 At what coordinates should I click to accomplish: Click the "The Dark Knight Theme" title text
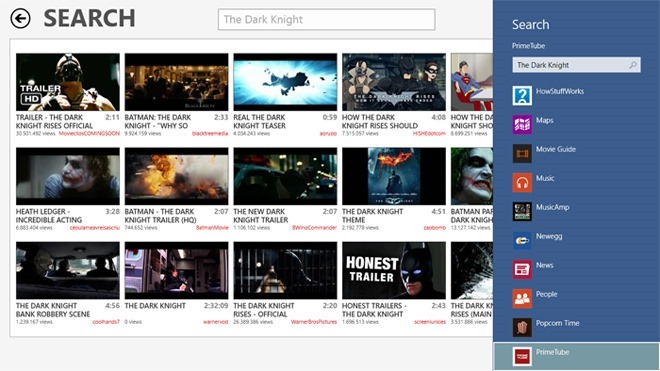[x=373, y=216]
